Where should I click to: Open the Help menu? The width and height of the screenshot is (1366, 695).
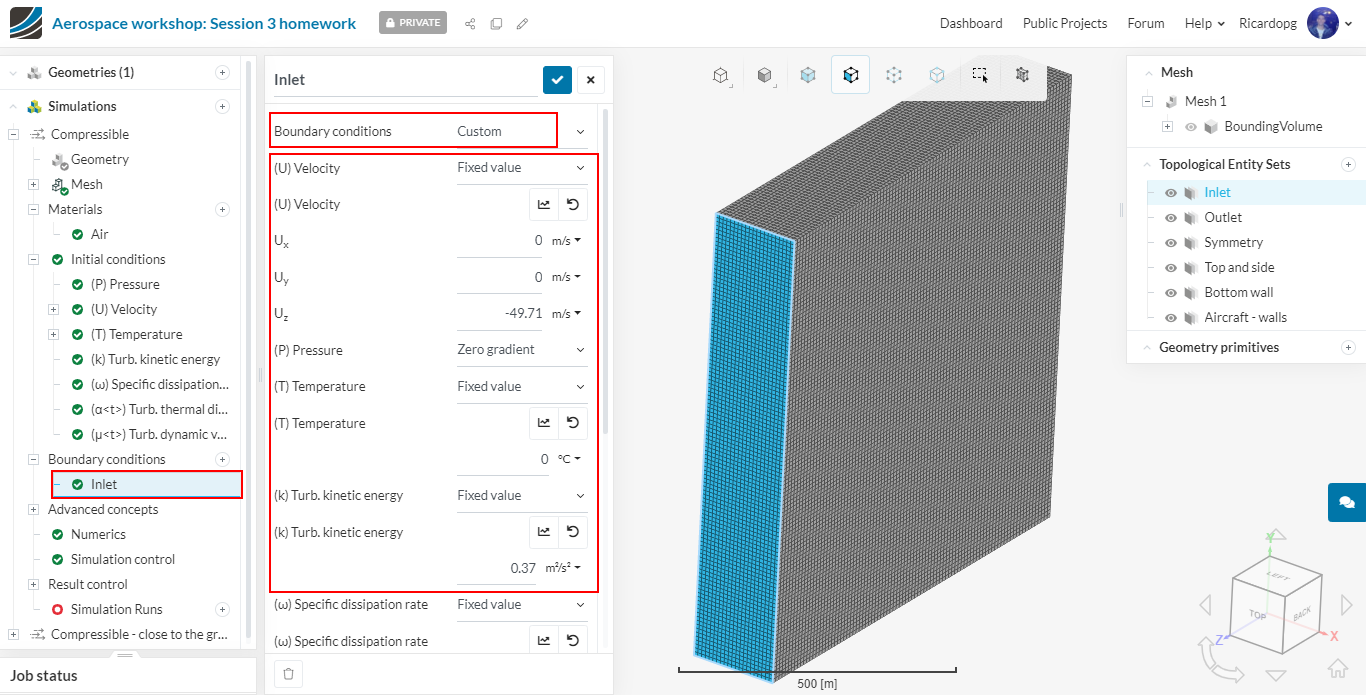pos(1204,23)
